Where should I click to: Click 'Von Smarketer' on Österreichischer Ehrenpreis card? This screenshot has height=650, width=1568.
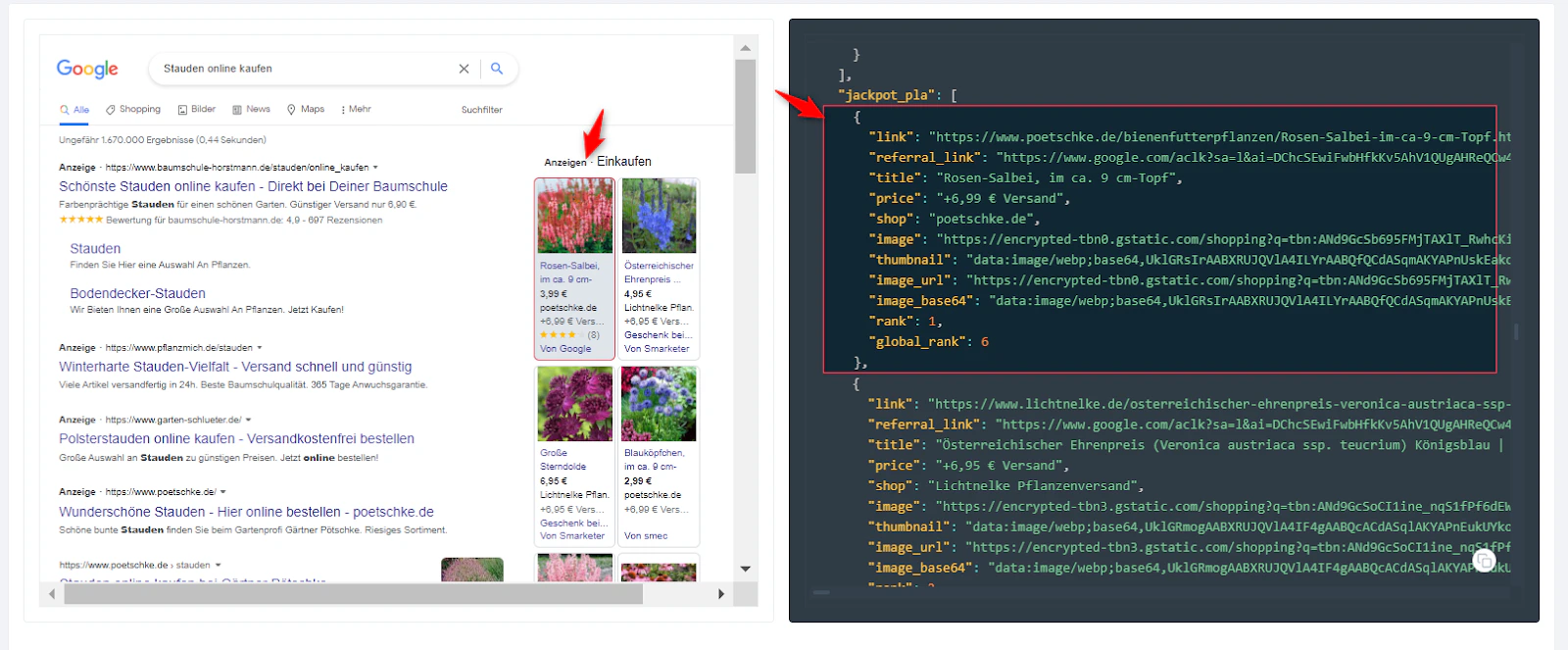click(x=657, y=349)
